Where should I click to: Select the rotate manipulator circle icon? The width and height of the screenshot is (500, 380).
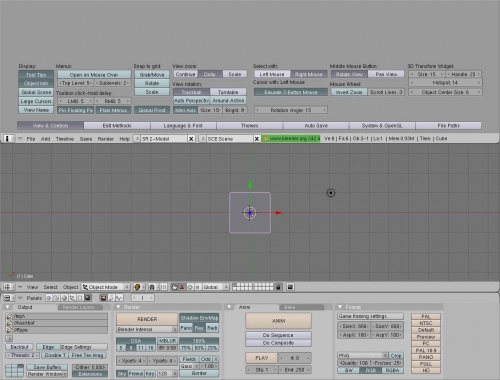click(190, 287)
